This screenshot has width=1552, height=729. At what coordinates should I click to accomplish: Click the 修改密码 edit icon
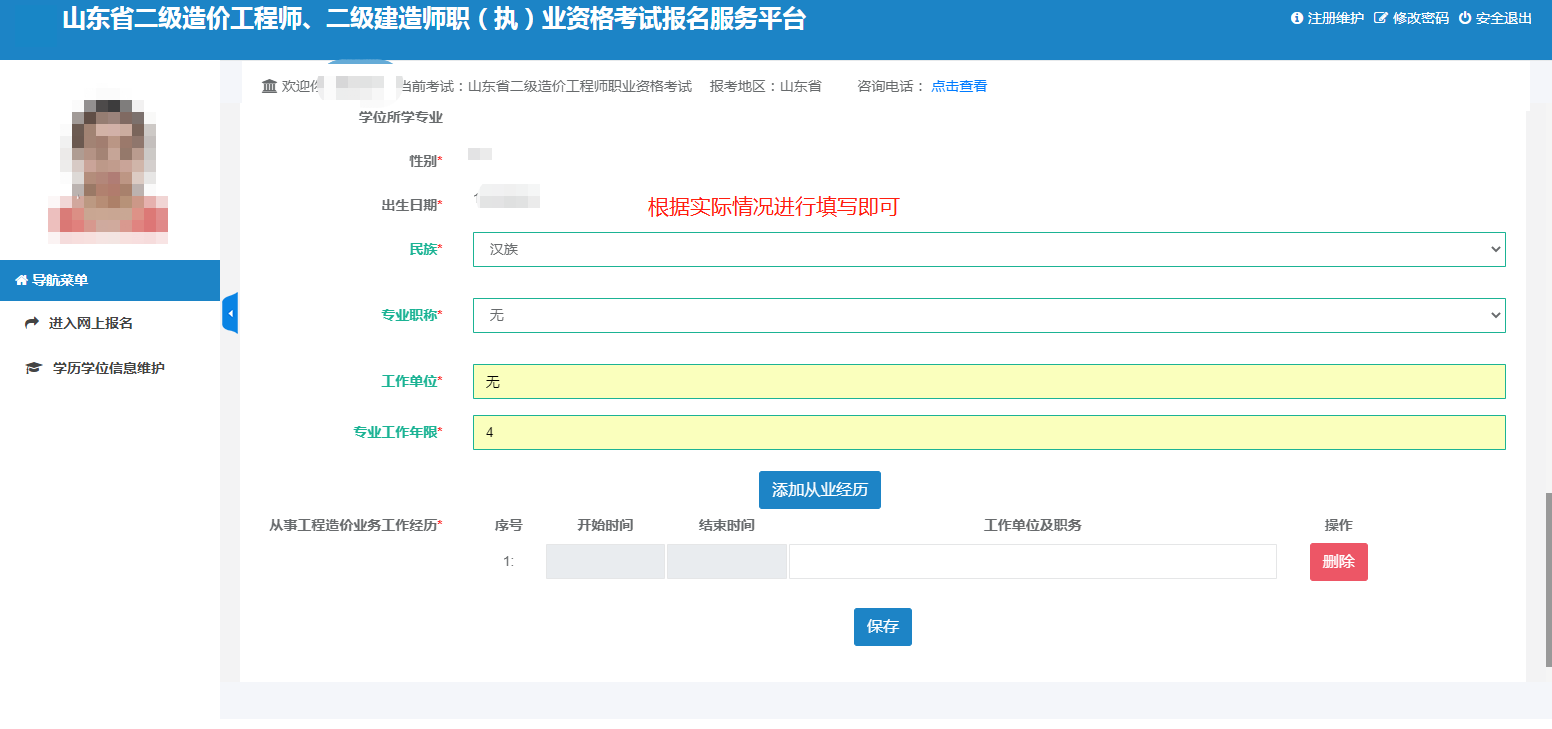click(x=1381, y=18)
